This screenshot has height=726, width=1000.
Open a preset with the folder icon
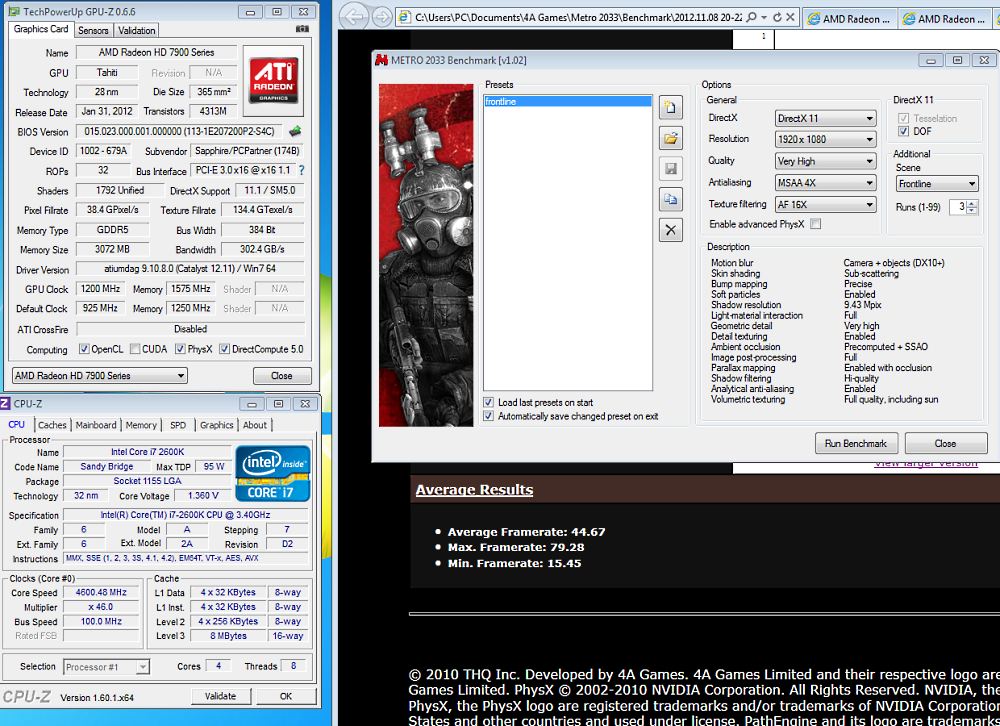tap(670, 138)
